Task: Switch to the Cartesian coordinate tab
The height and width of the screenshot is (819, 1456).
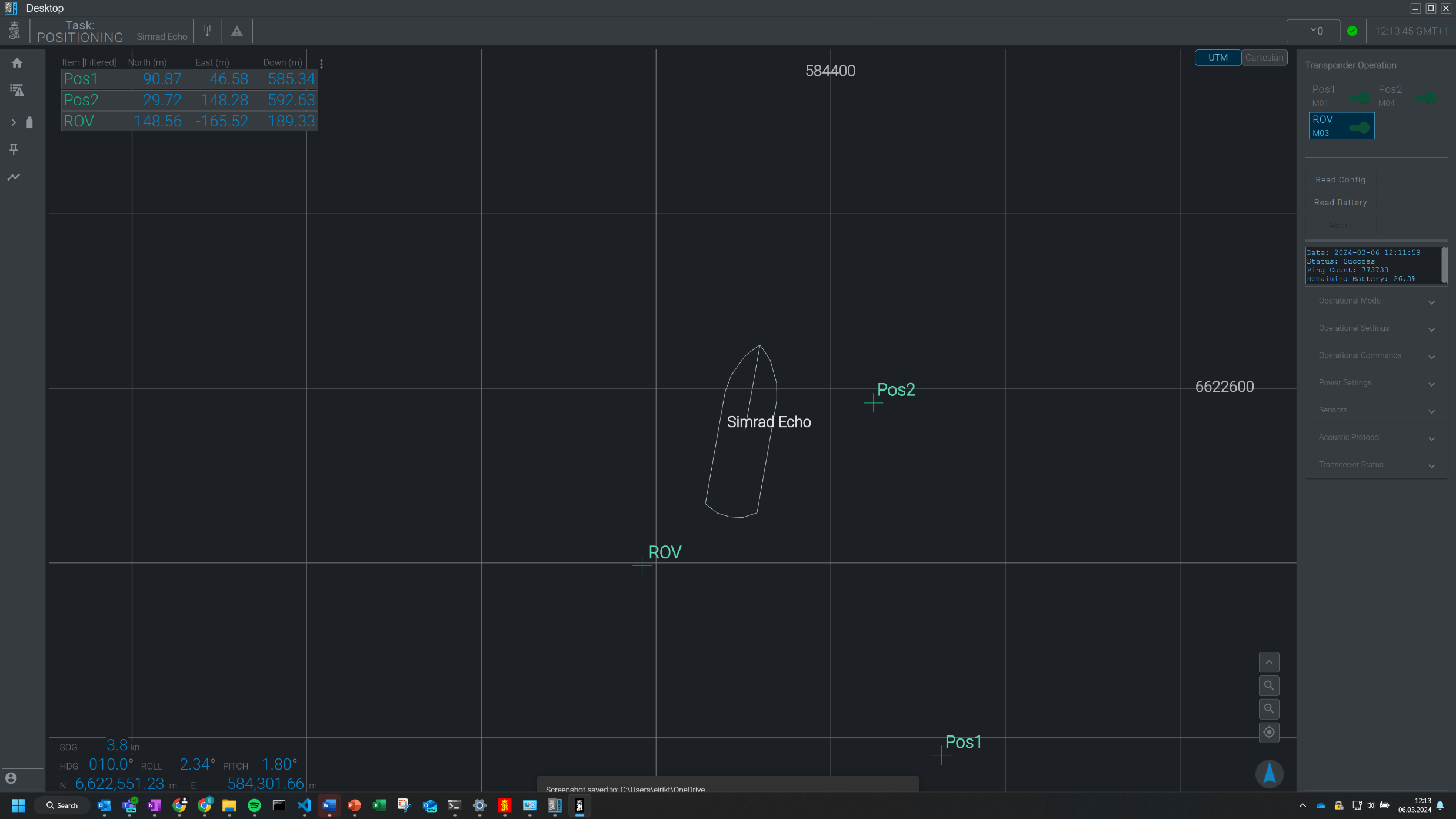Action: tap(1264, 58)
